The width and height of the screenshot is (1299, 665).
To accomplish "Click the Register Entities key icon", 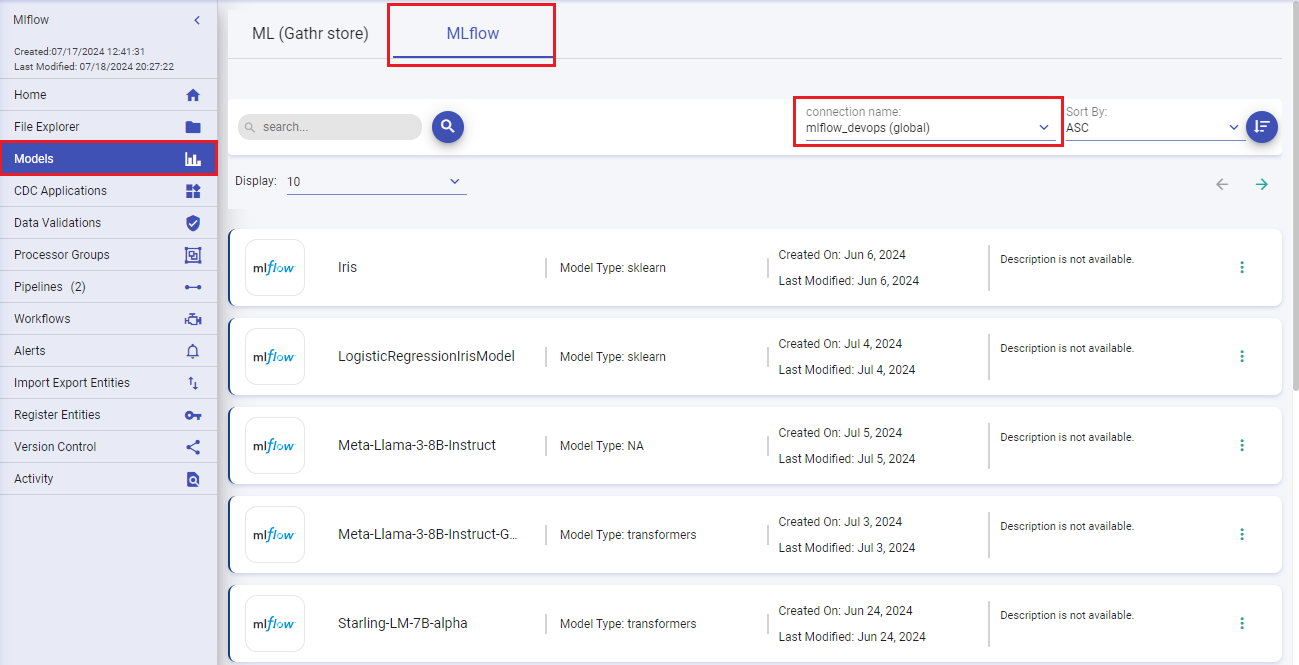I will pos(193,415).
